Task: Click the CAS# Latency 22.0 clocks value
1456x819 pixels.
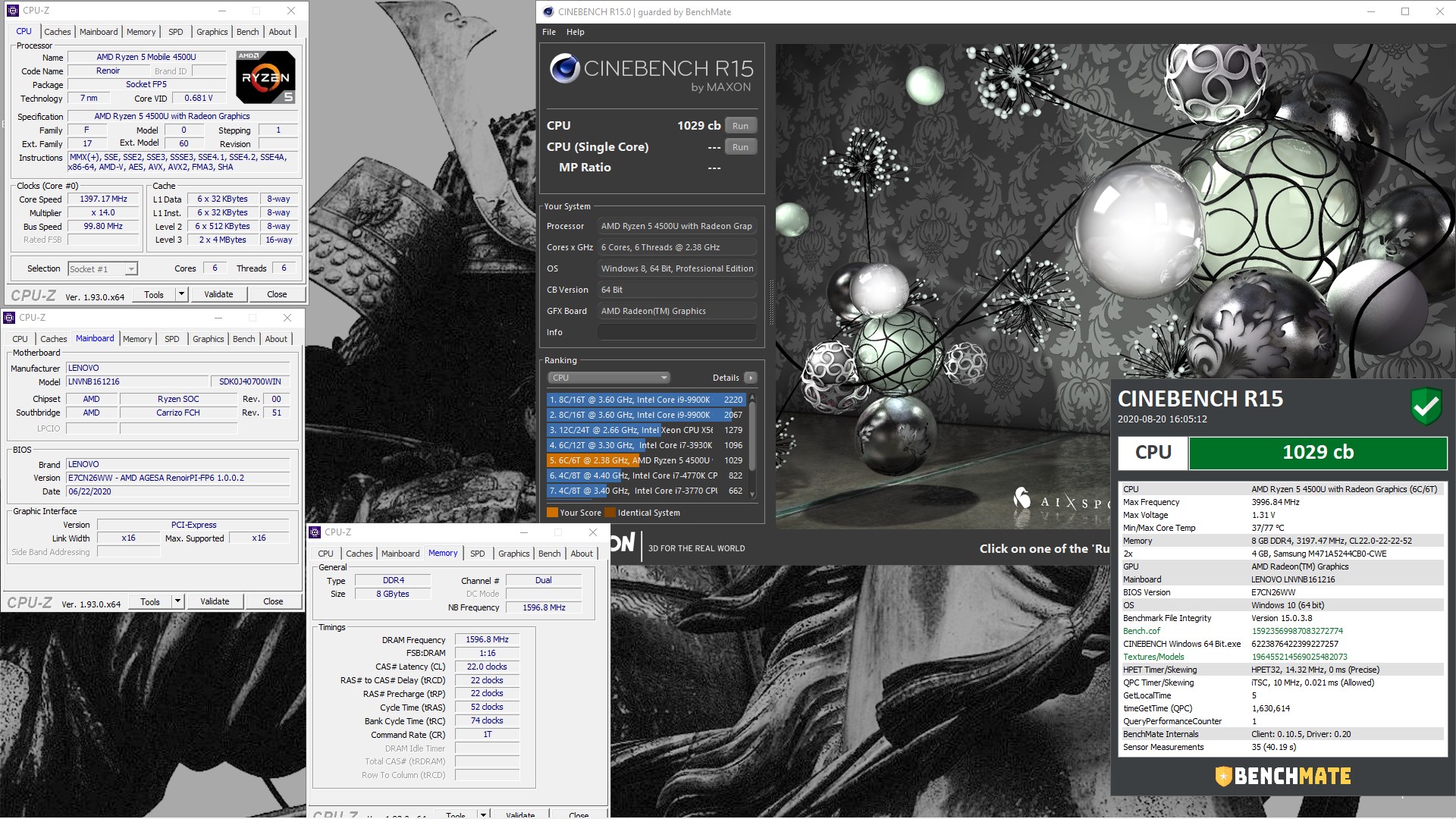Action: click(x=487, y=667)
